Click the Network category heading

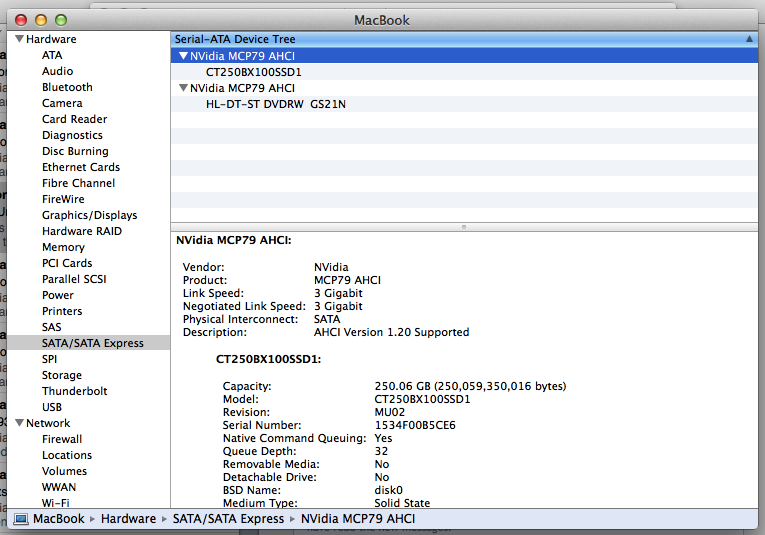pyautogui.click(x=48, y=423)
